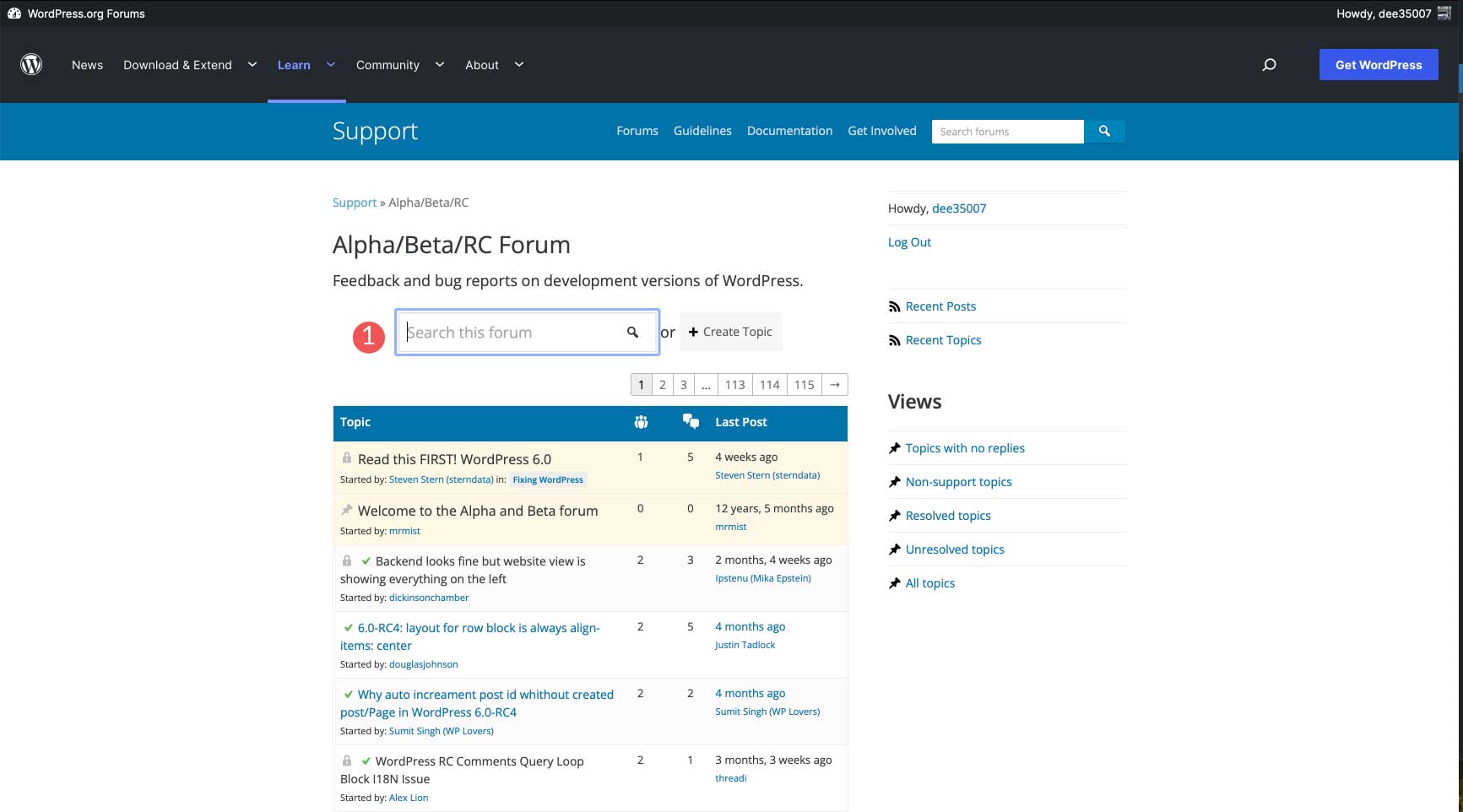
Task: Click the Log Out link
Action: [x=909, y=242]
